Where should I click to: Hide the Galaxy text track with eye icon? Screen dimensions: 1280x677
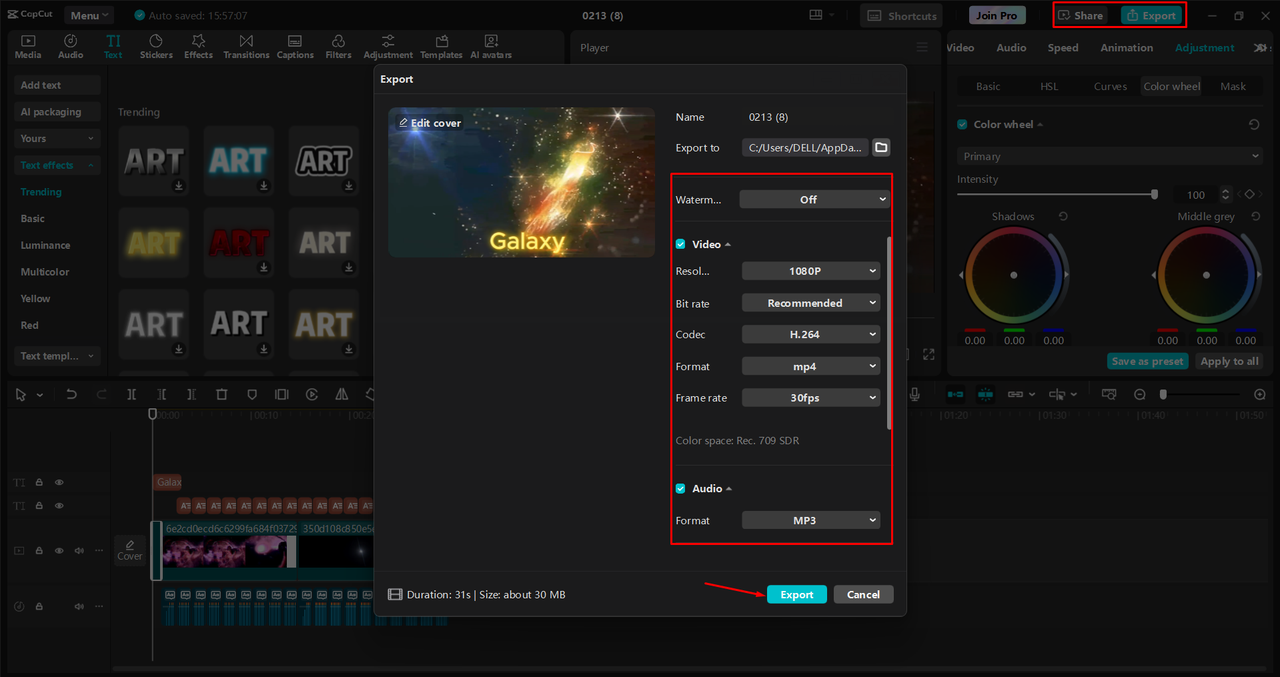(59, 482)
